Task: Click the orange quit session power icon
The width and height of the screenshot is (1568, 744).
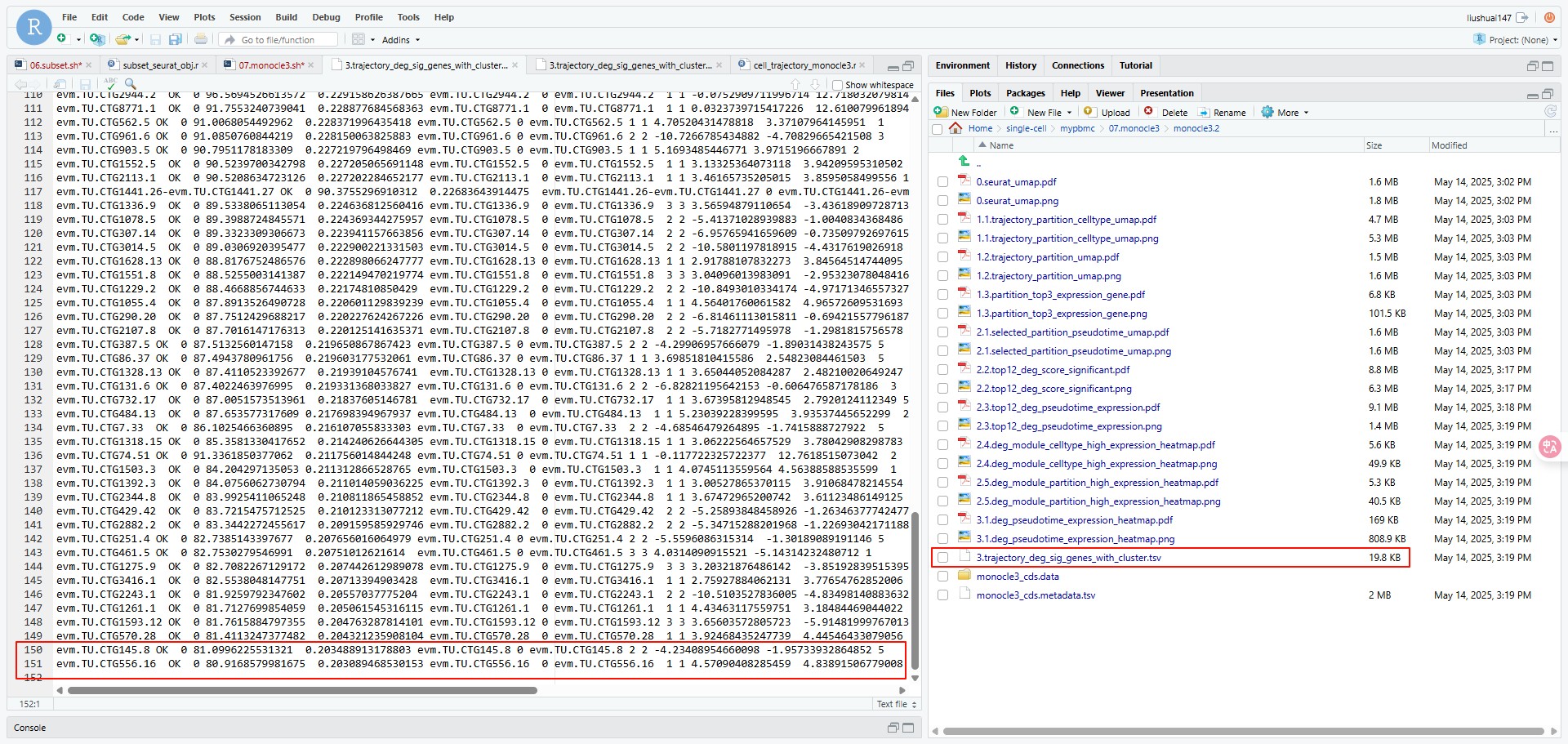Action: (1549, 17)
